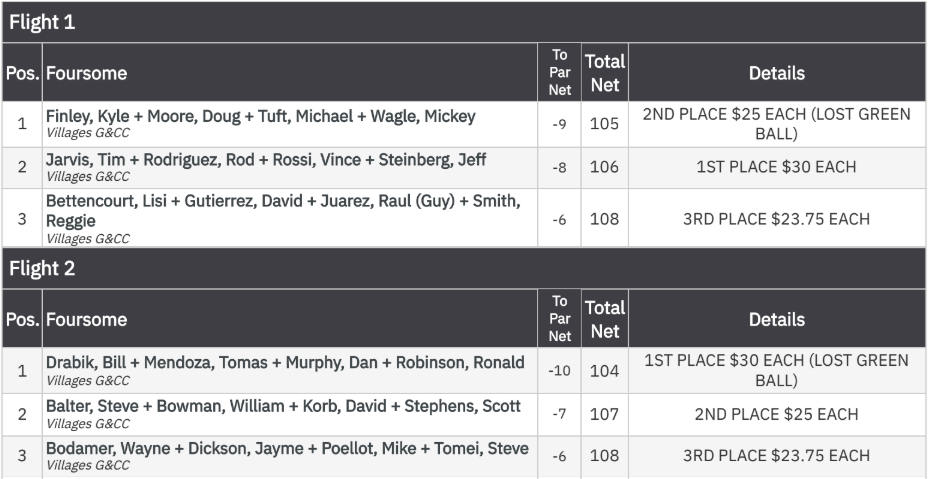
Task: Click the 1ST PLACE $30 EACH cell for Jarvis
Action: (x=777, y=168)
